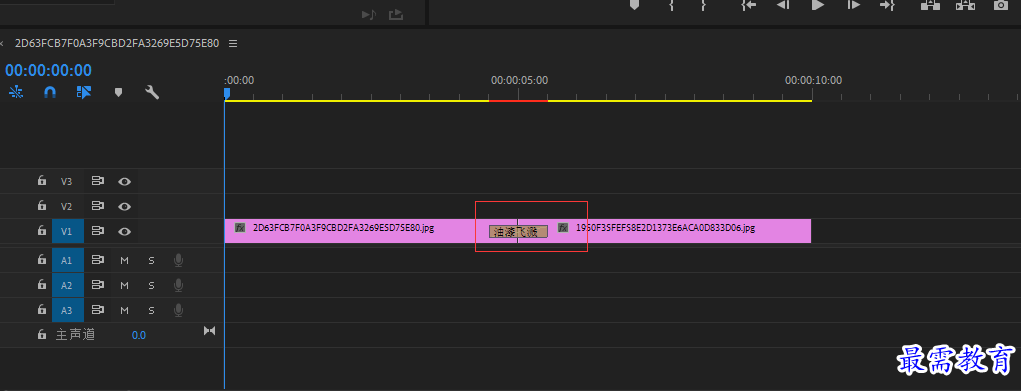This screenshot has width=1021, height=391.
Task: Toggle sync lock for A3
Action: [98, 310]
